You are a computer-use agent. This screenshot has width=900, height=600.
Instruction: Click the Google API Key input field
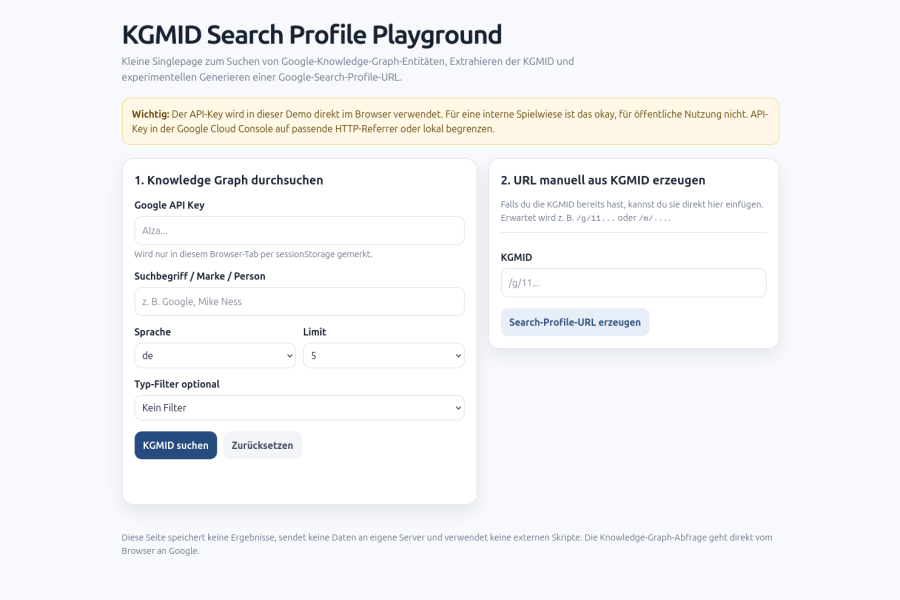(299, 230)
